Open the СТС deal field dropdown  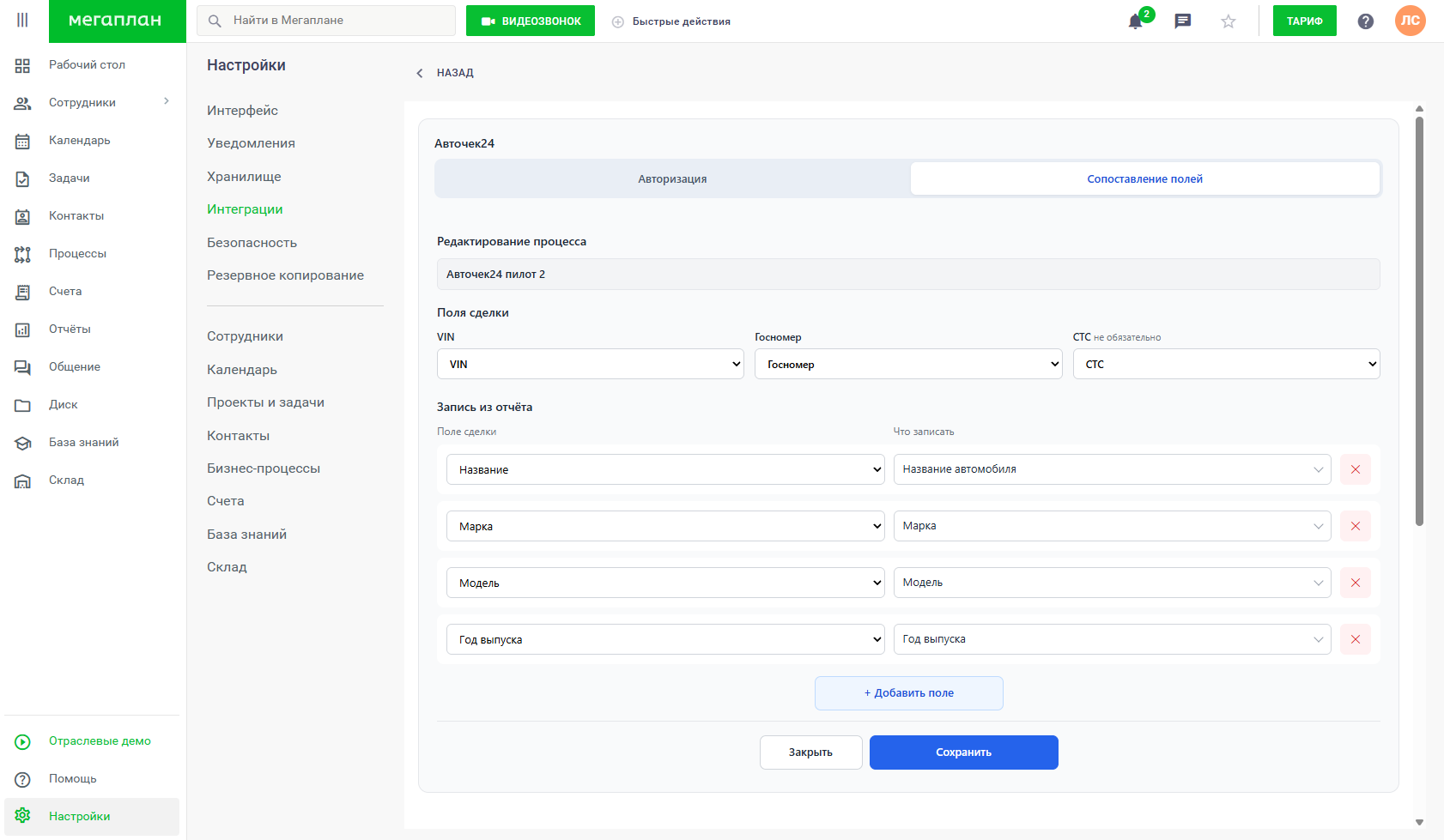1226,364
